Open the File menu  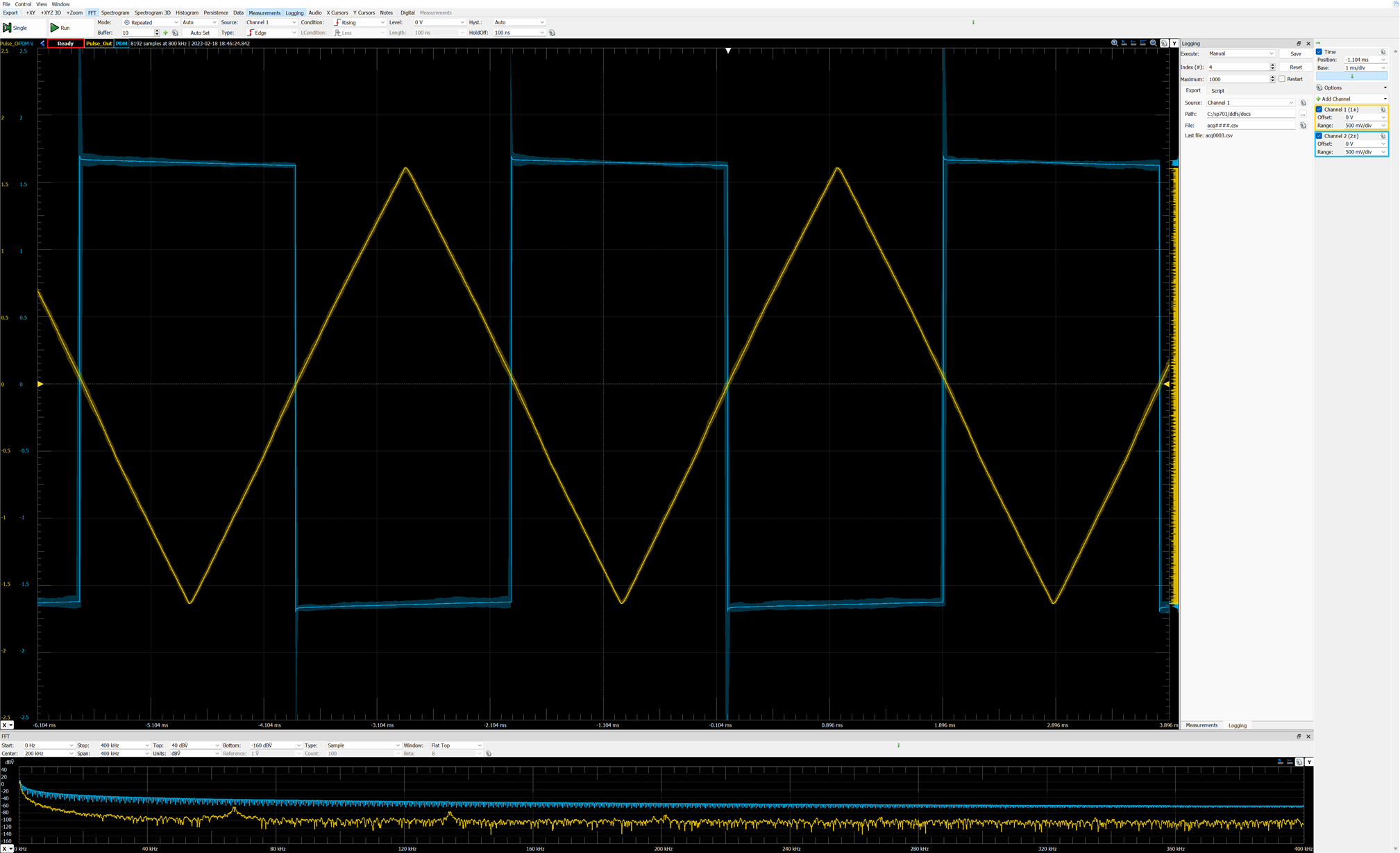tap(6, 4)
